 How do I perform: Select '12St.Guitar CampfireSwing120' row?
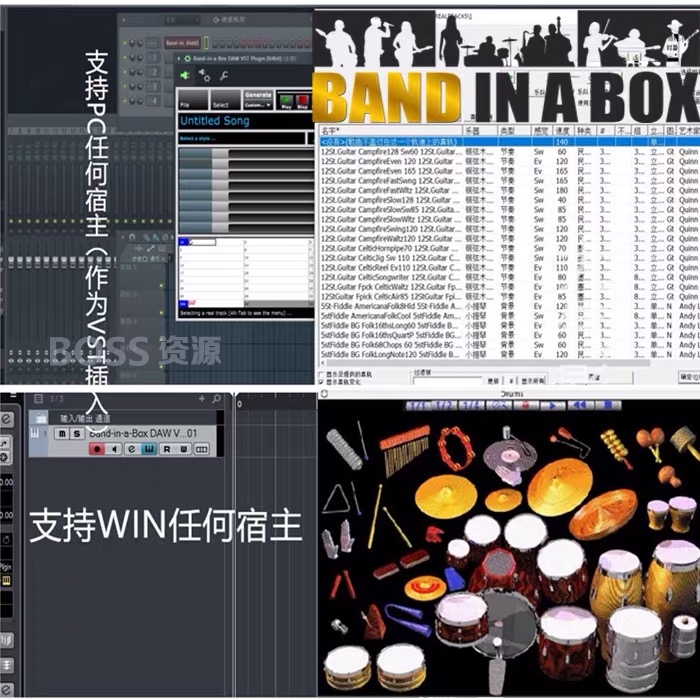509,229
